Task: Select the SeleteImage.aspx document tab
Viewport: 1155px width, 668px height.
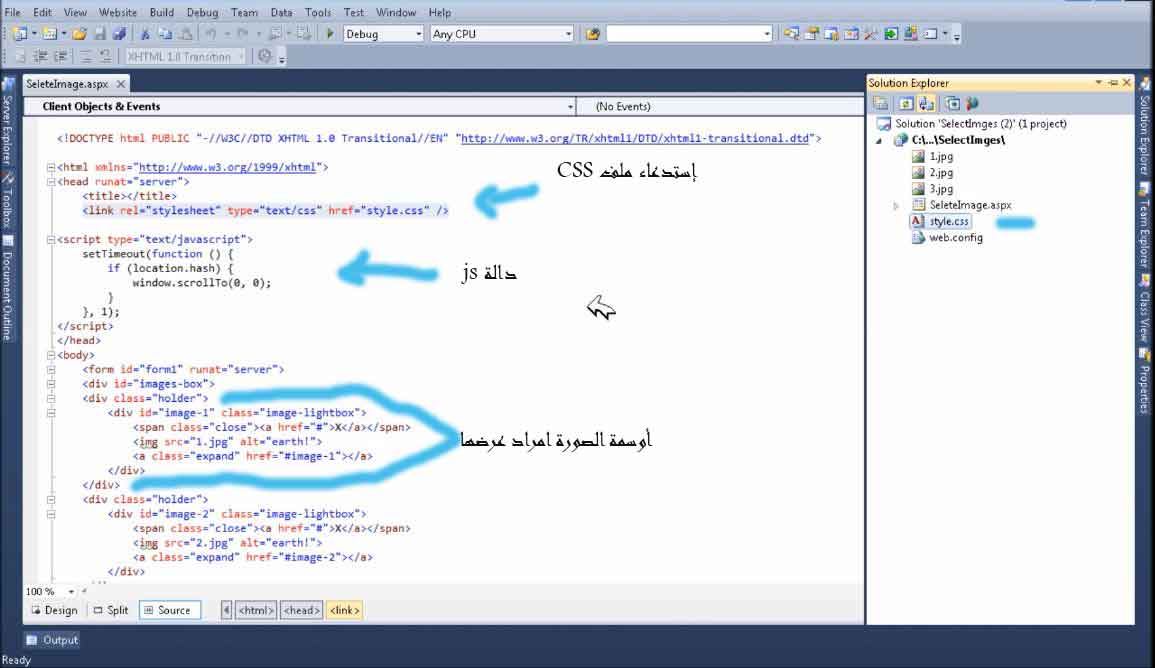Action: pyautogui.click(x=67, y=85)
